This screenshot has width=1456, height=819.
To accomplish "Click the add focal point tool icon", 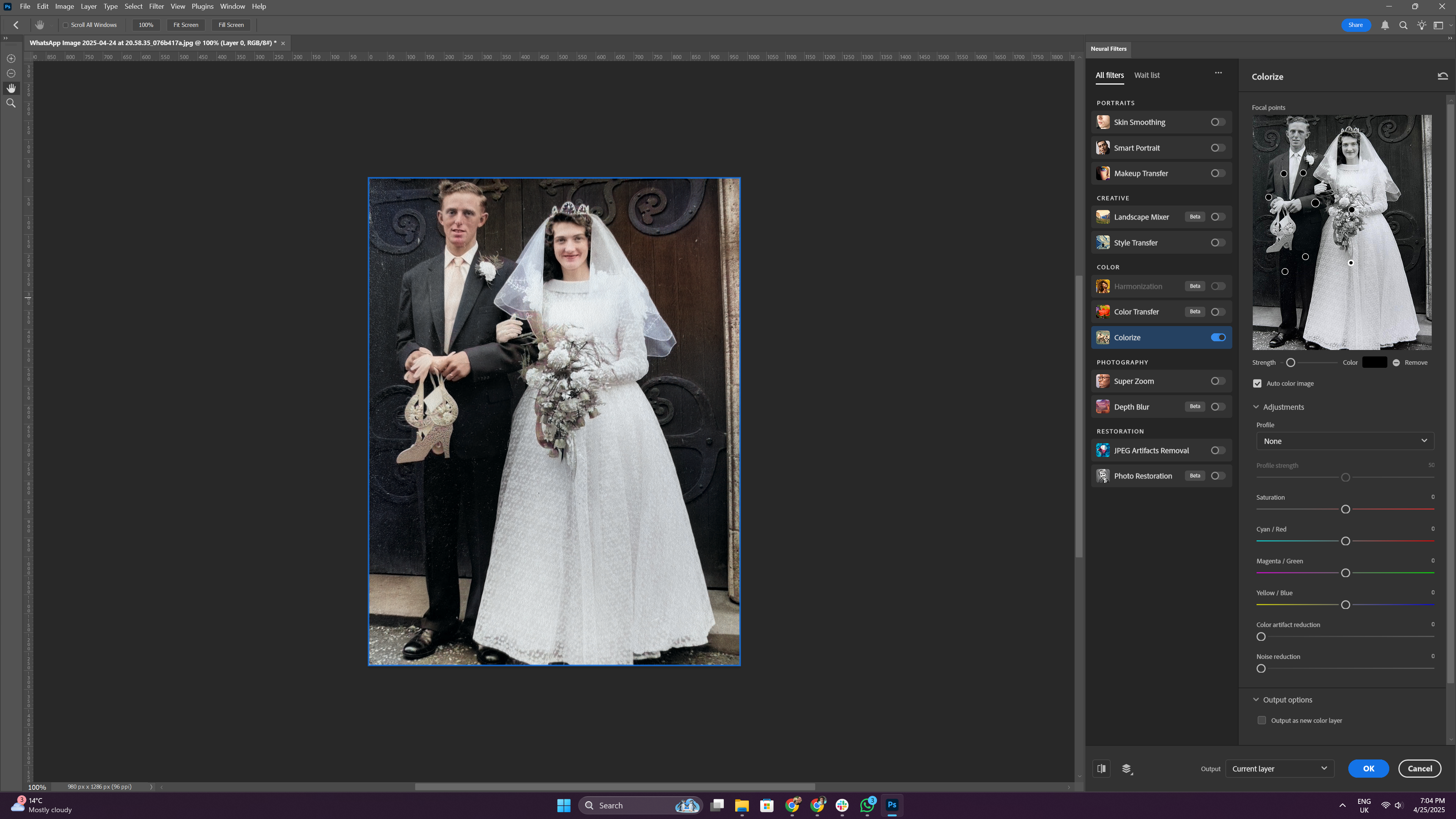I will (x=11, y=59).
